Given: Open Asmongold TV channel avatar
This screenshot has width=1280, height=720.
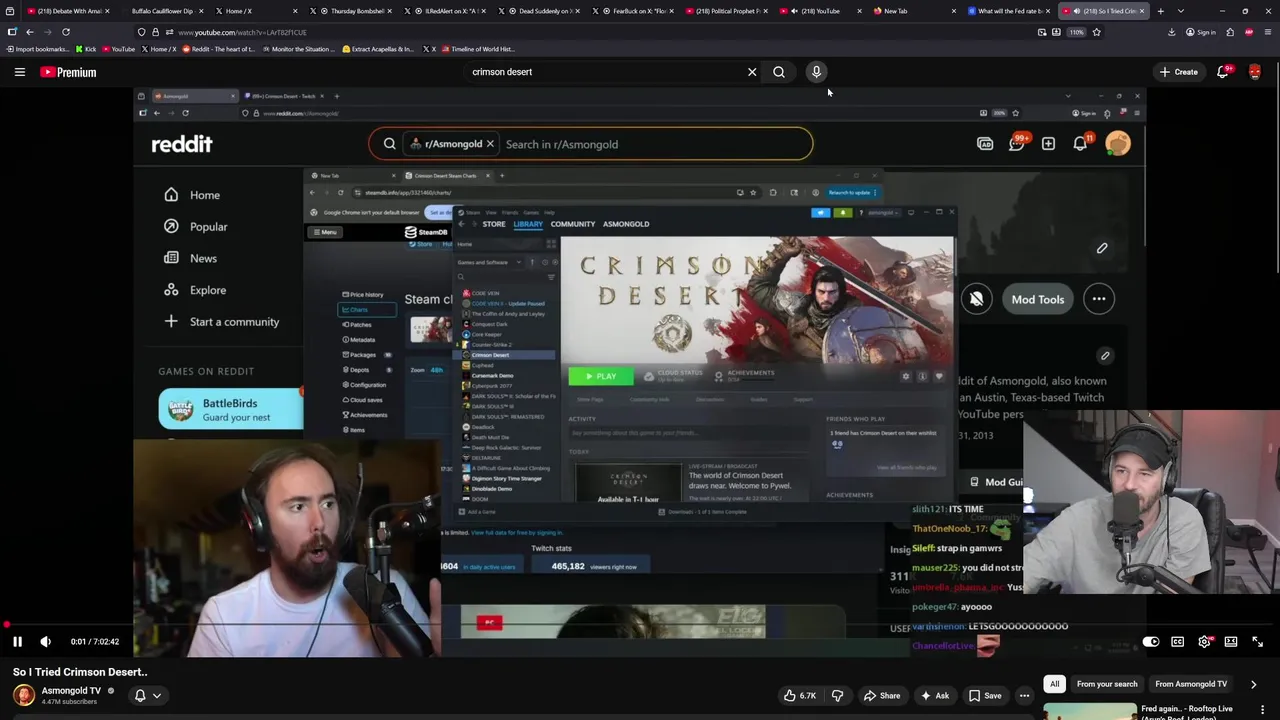Looking at the screenshot, I should 24,694.
